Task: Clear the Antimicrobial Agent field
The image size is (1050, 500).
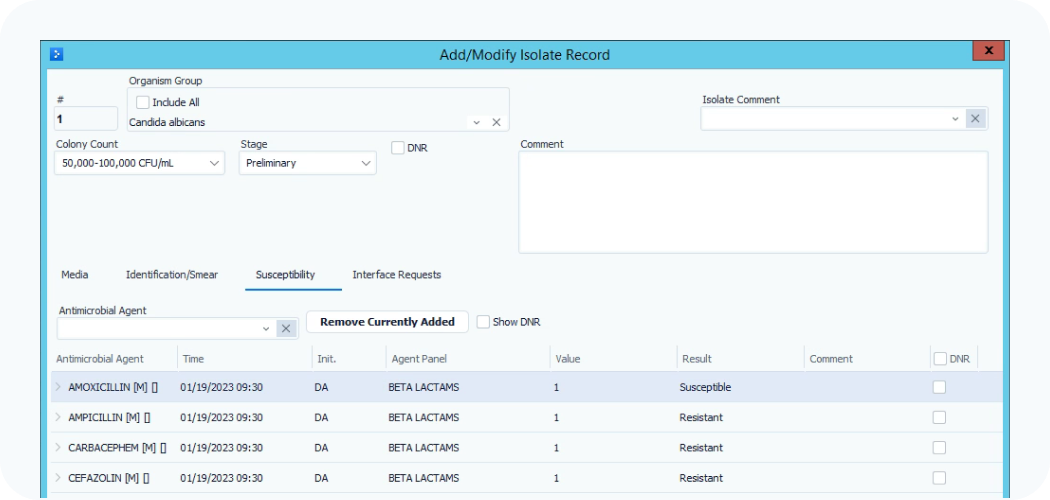Action: [286, 328]
